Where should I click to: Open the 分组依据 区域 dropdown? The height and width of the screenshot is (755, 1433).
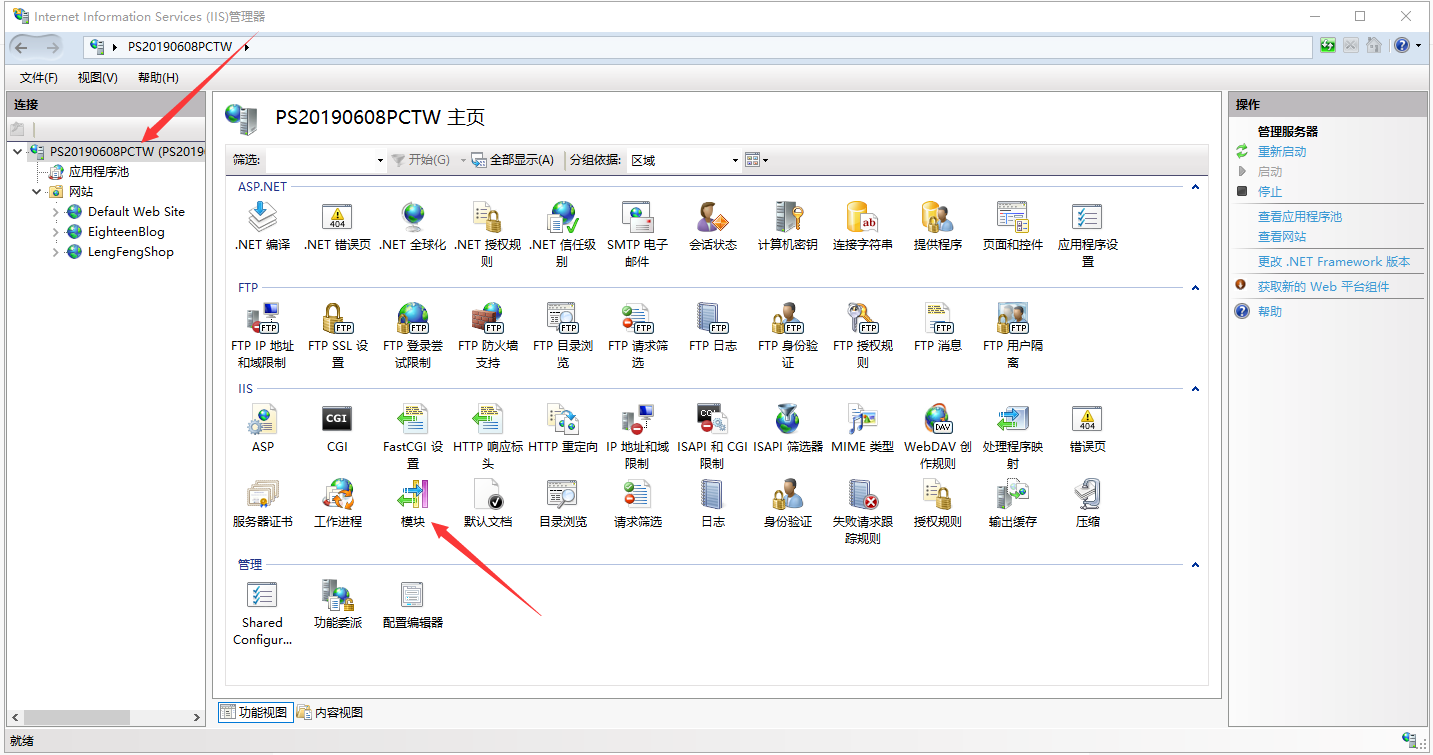(735, 160)
